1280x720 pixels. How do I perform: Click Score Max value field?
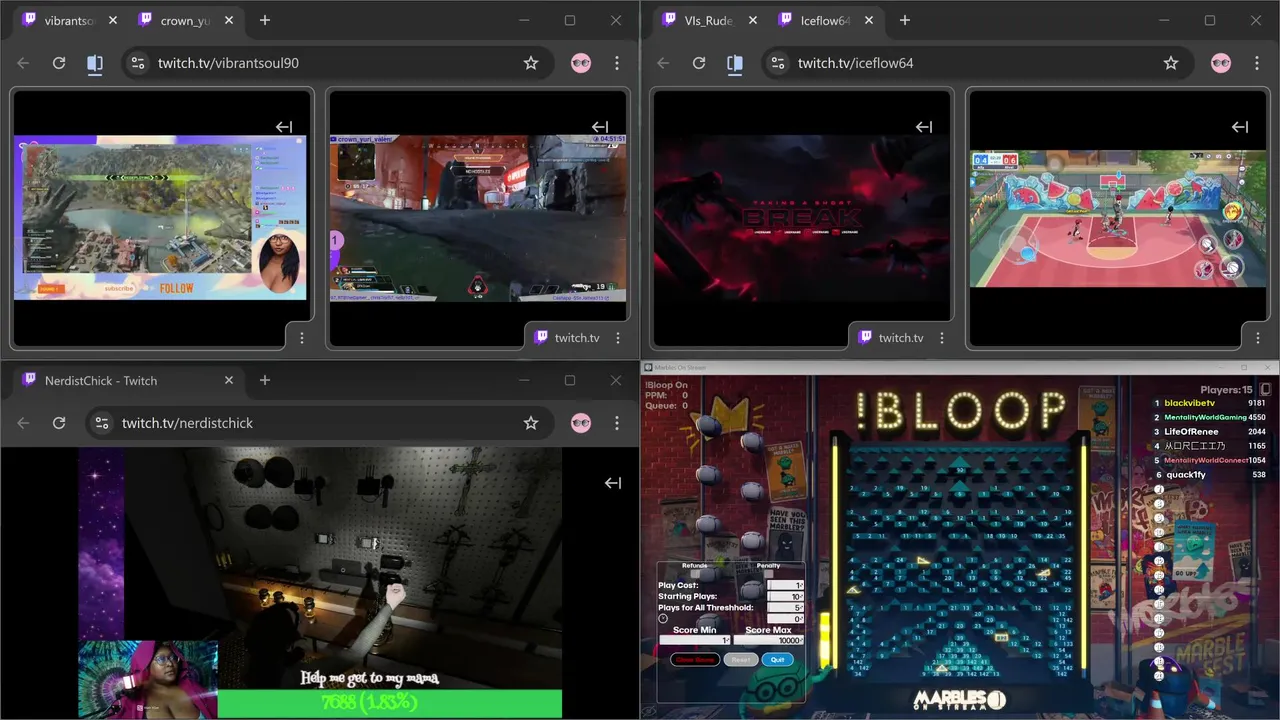coord(768,640)
